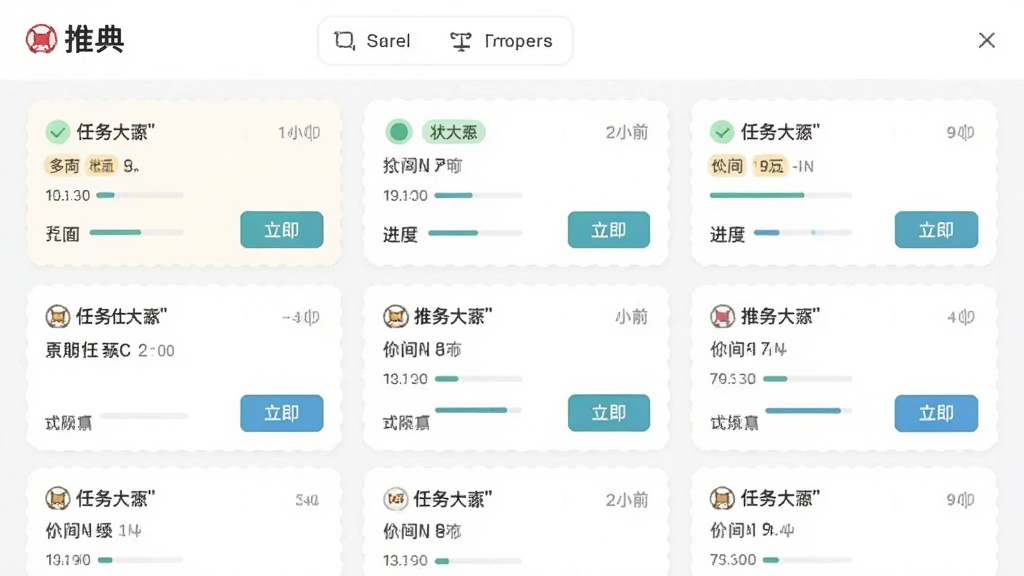
Task: Click the 19.1.30 value
Action: 405,195
